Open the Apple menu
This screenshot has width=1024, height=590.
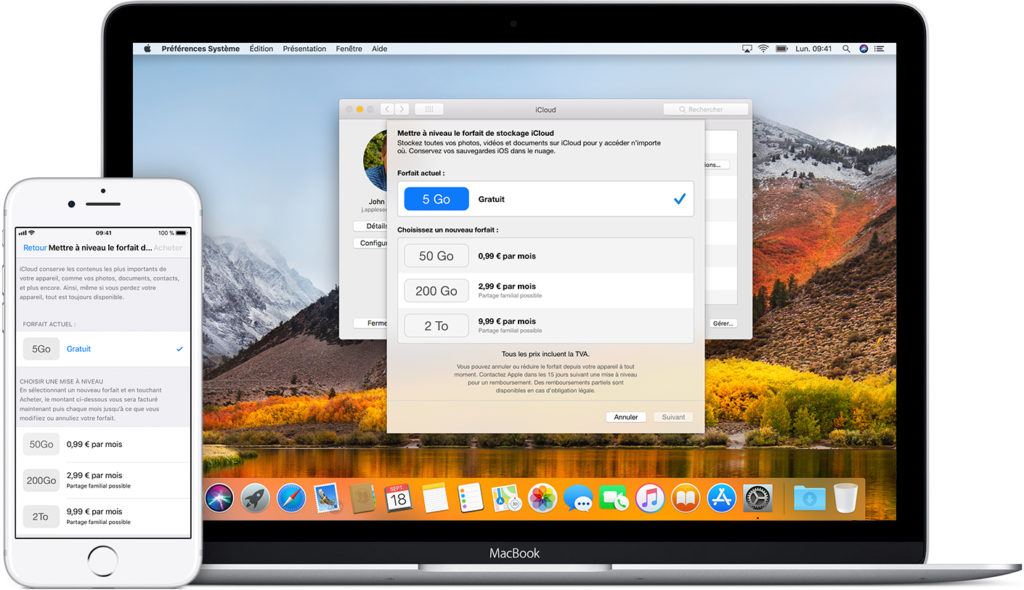coord(148,48)
